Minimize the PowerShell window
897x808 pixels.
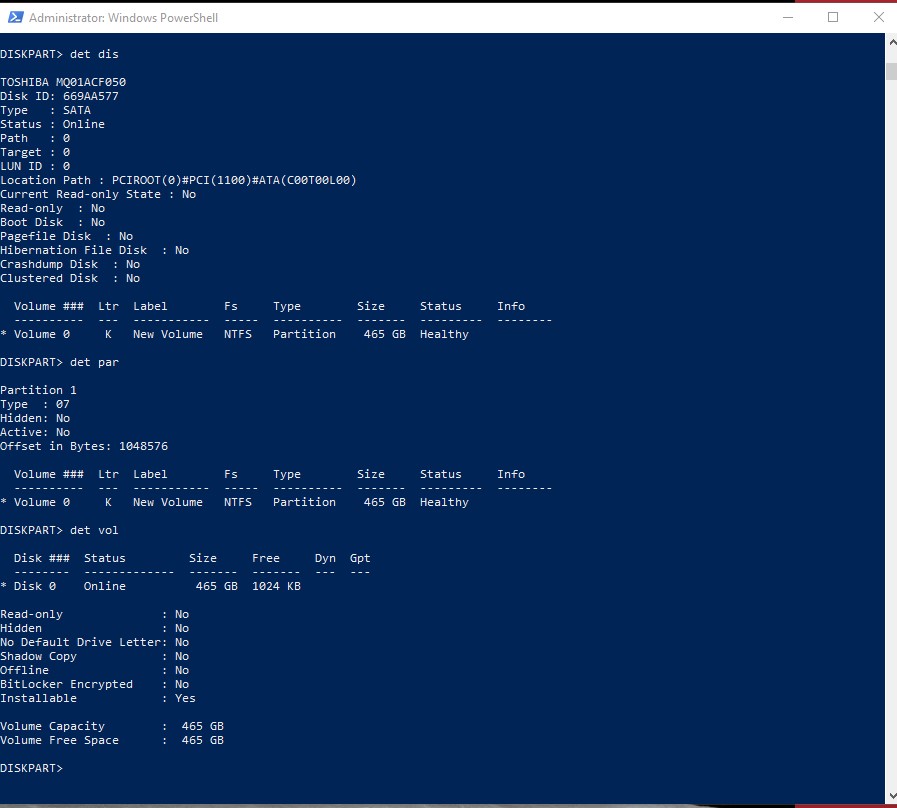[787, 17]
